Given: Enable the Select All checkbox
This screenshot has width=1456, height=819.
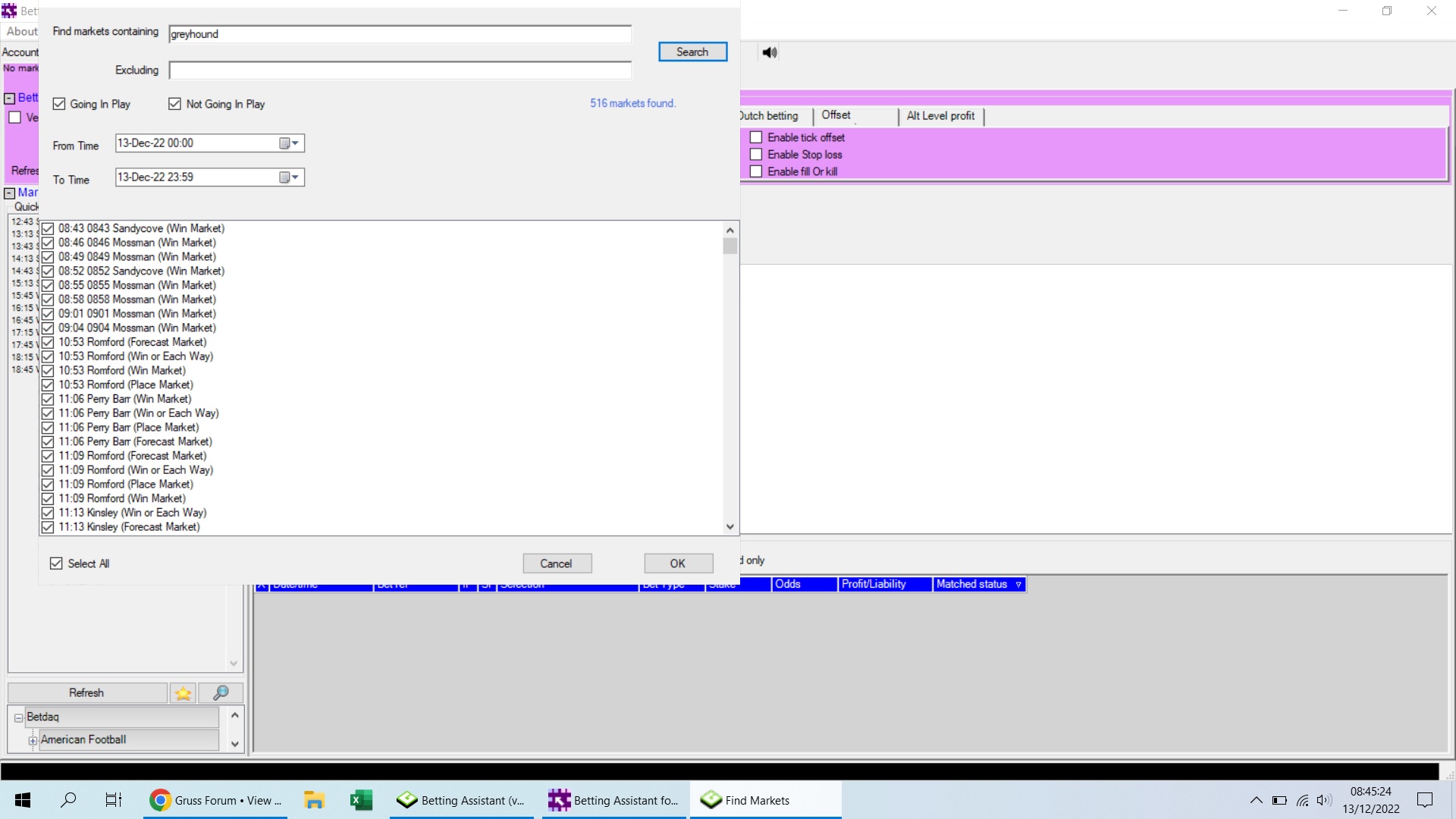Looking at the screenshot, I should (x=56, y=563).
